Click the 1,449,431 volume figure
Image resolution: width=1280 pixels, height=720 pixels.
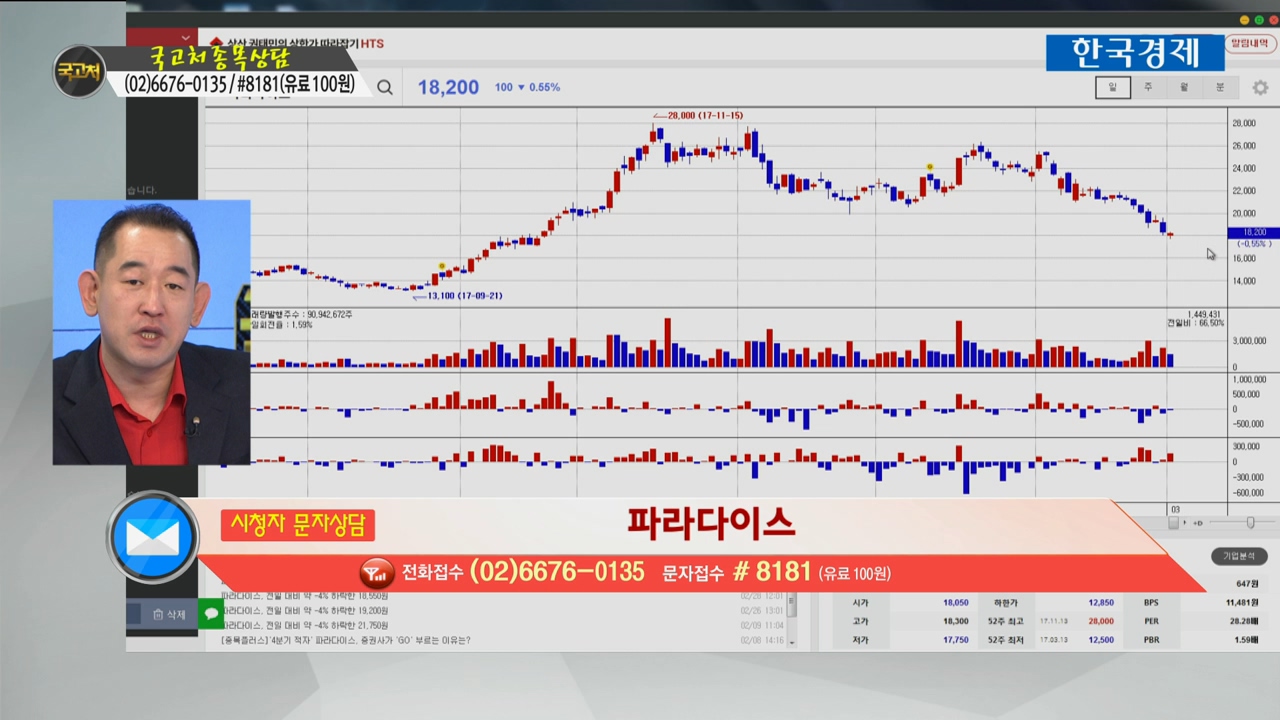point(1204,314)
